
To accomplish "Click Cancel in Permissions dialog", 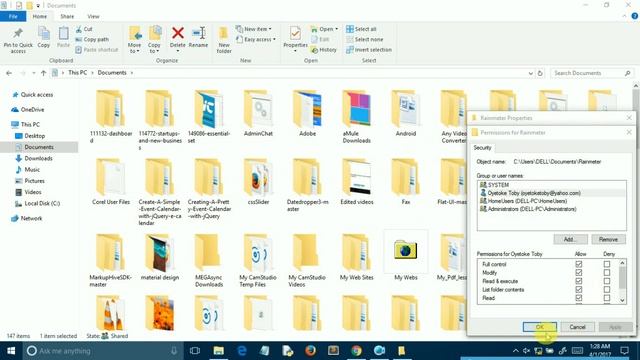I will 577,327.
